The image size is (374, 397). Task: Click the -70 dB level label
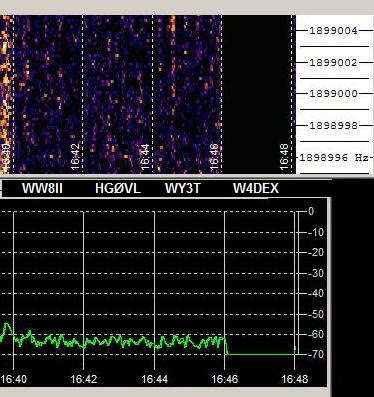pos(316,354)
